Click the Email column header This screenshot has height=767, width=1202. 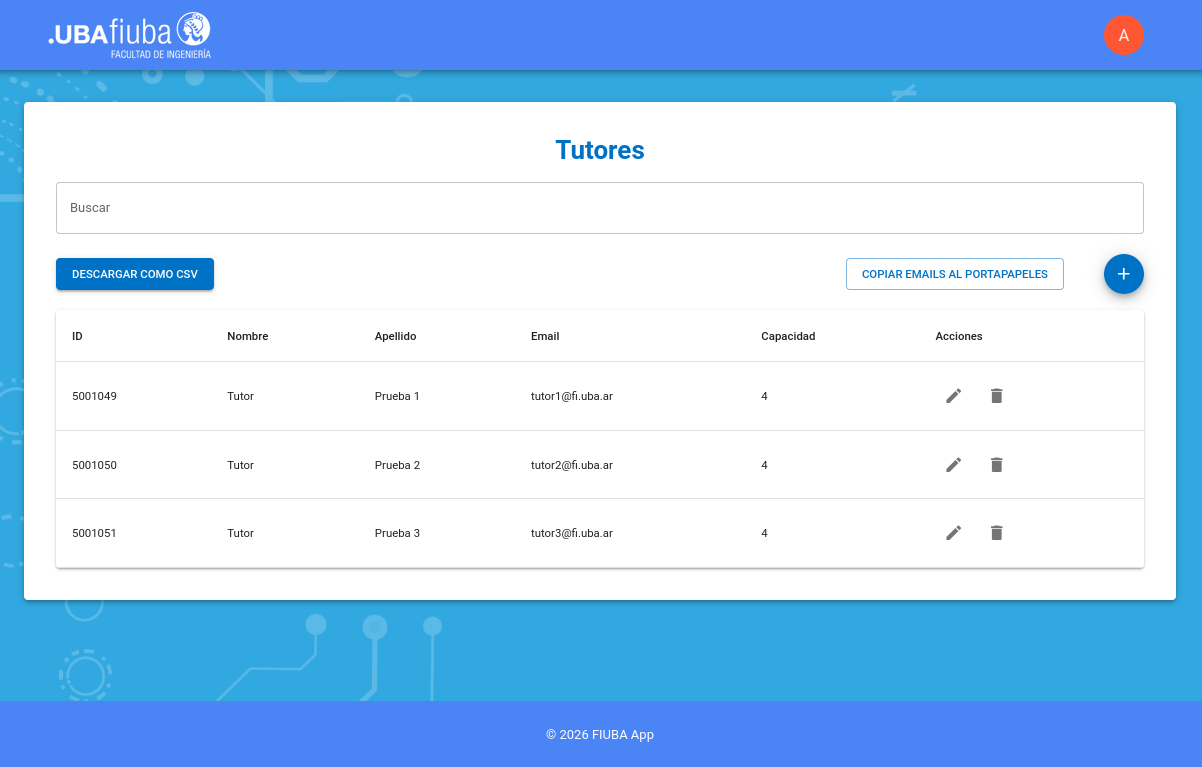545,336
